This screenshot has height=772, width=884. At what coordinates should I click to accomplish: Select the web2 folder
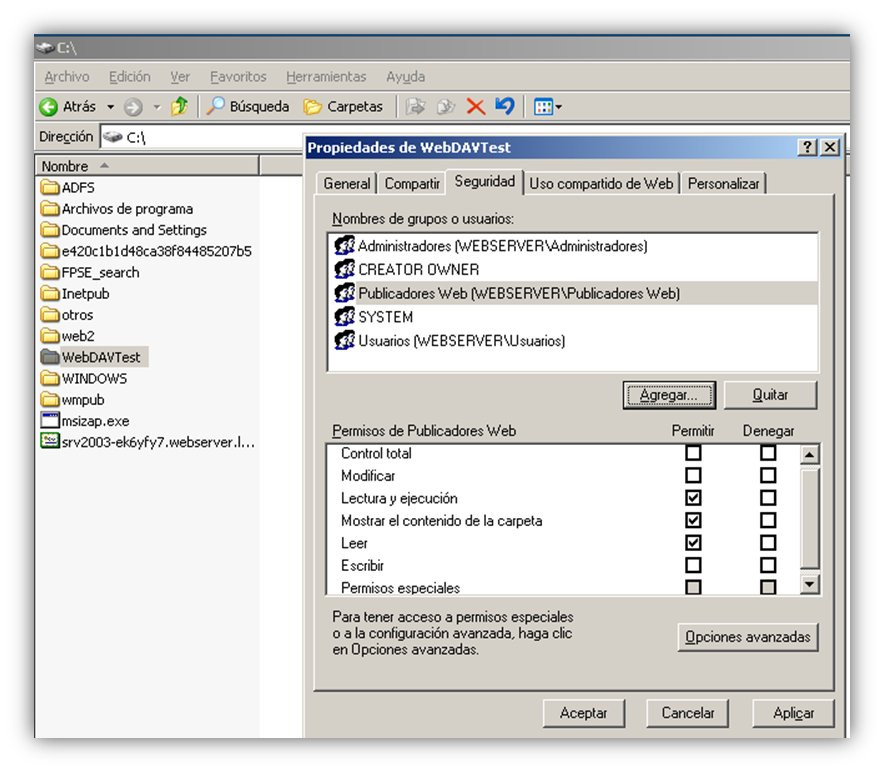click(x=68, y=336)
